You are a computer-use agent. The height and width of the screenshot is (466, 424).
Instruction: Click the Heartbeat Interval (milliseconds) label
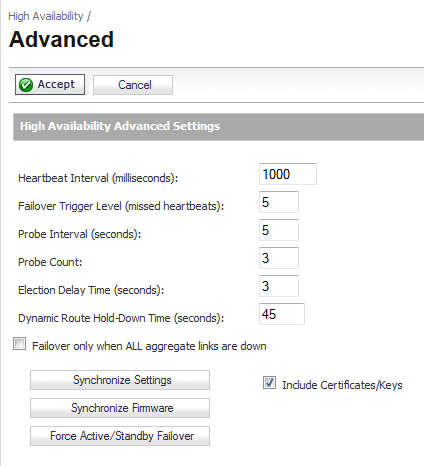pyautogui.click(x=98, y=178)
